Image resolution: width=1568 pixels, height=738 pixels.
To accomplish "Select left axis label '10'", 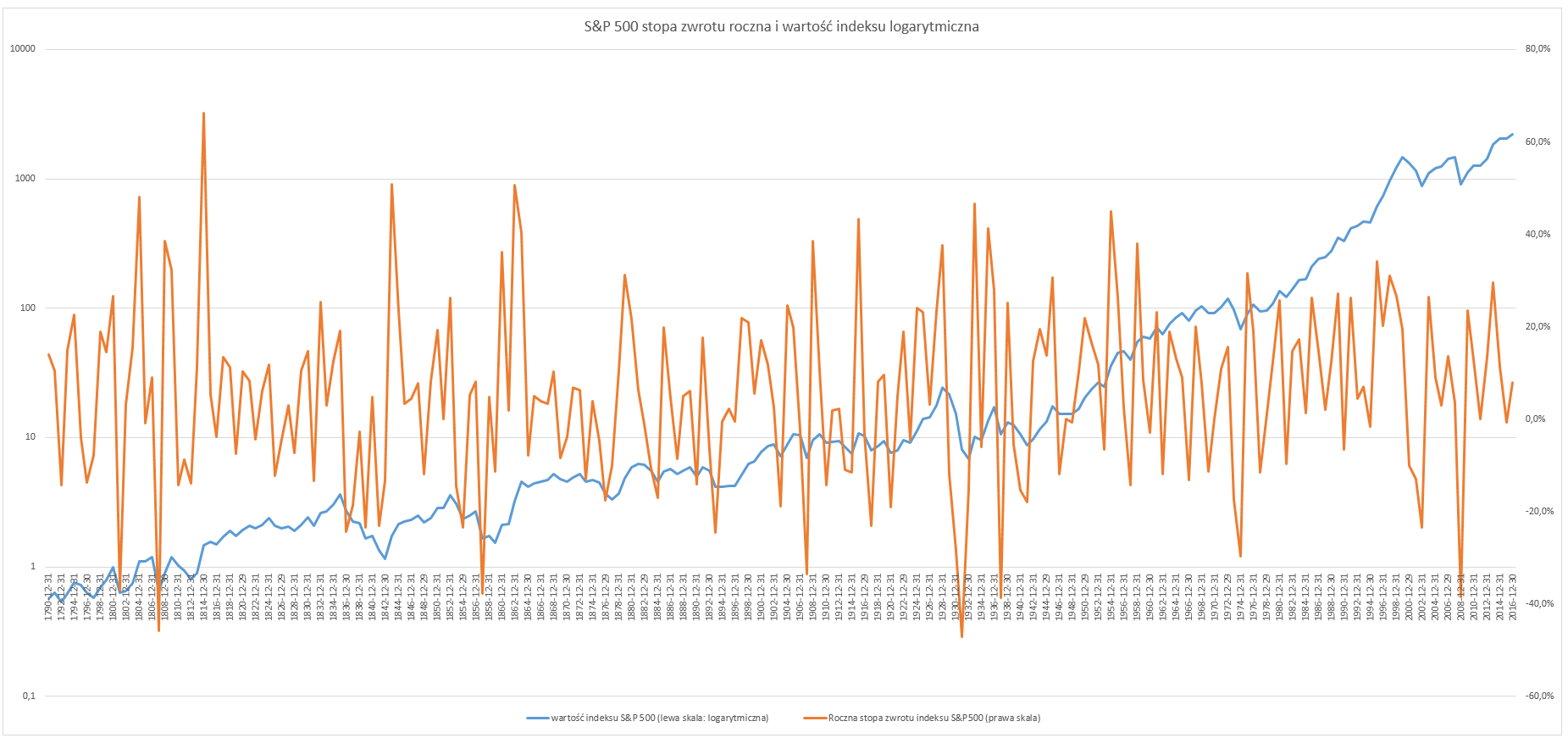I will (30, 437).
